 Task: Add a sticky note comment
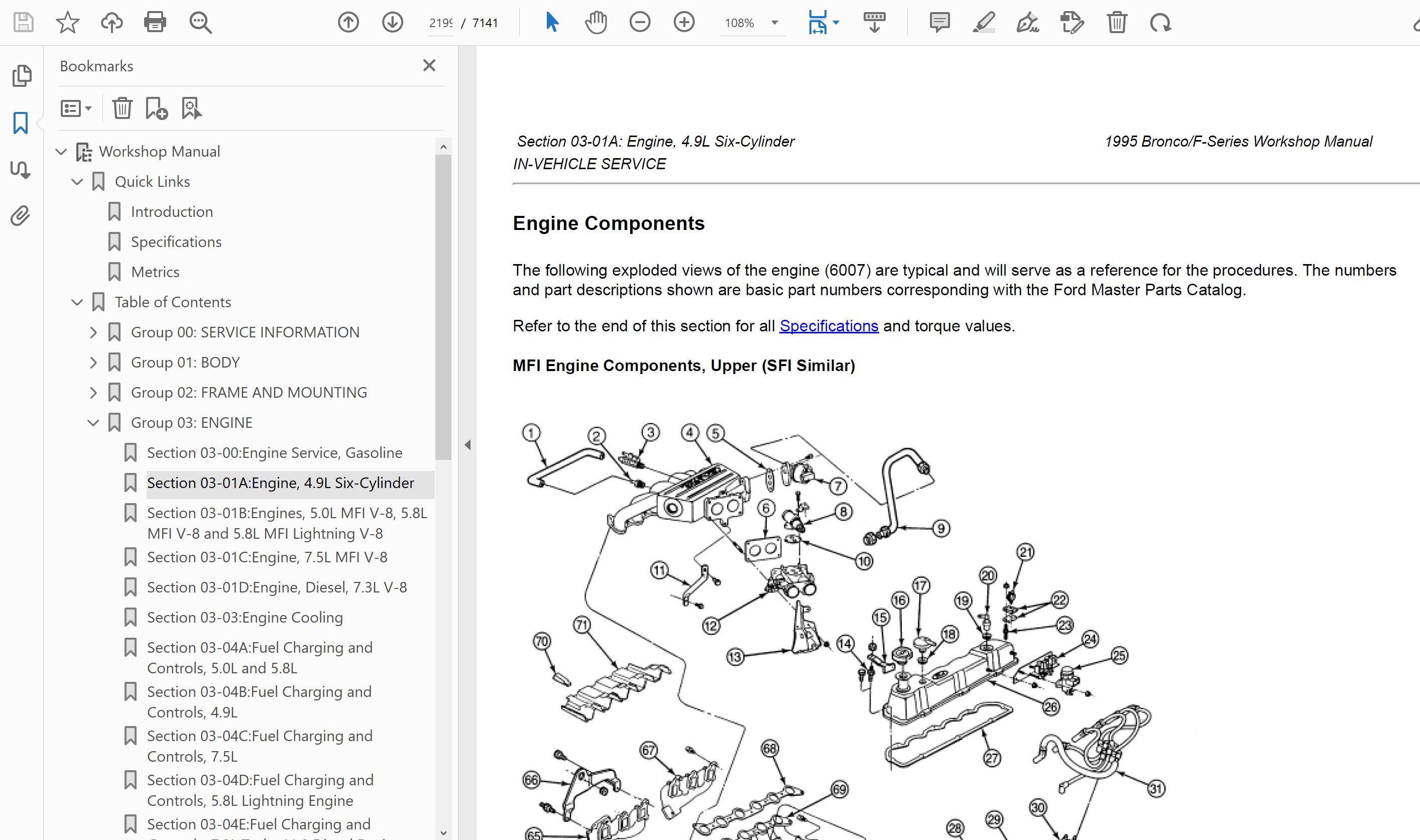[939, 23]
